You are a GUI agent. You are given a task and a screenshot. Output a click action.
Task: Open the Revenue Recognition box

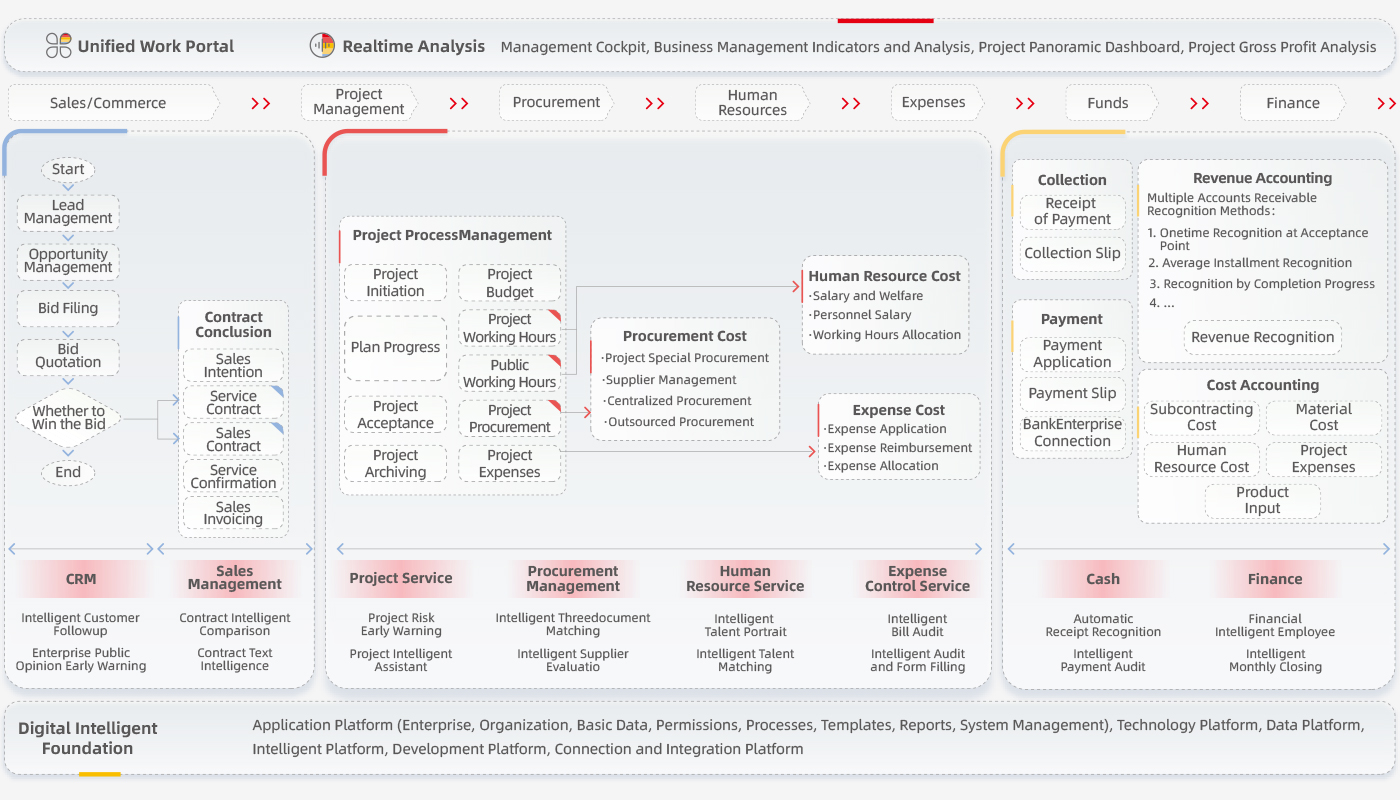[1262, 338]
